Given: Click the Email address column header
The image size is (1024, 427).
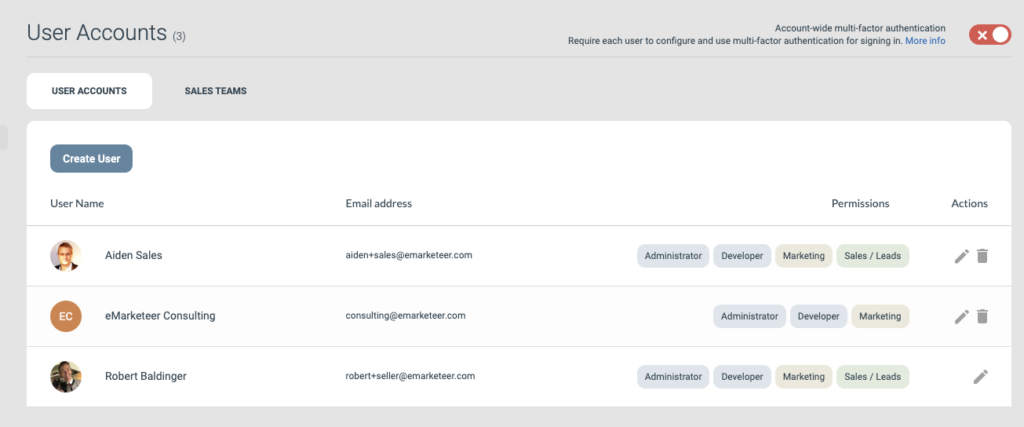Looking at the screenshot, I should [x=379, y=204].
